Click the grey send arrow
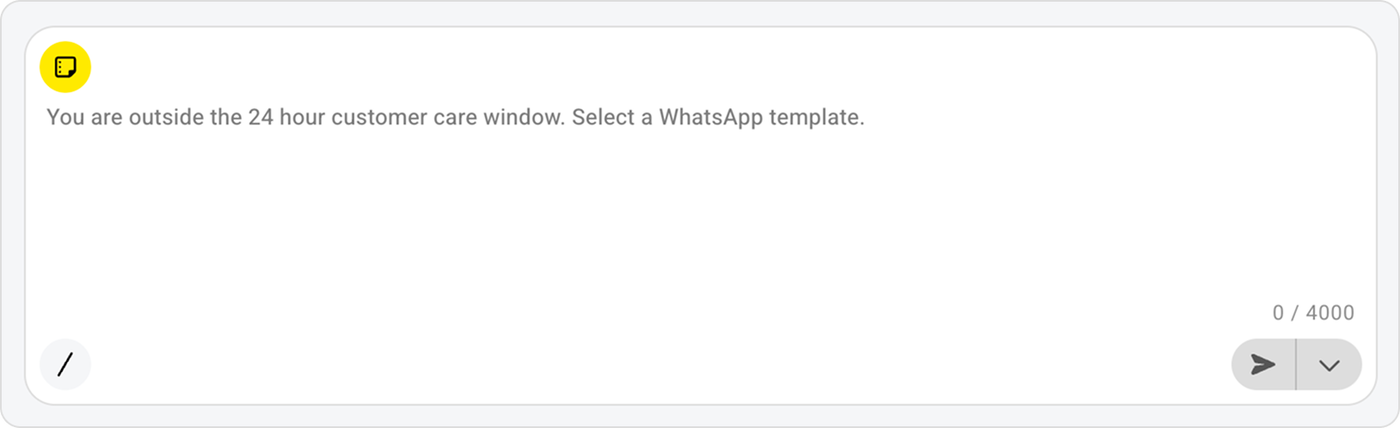1400x428 pixels. pos(1264,365)
